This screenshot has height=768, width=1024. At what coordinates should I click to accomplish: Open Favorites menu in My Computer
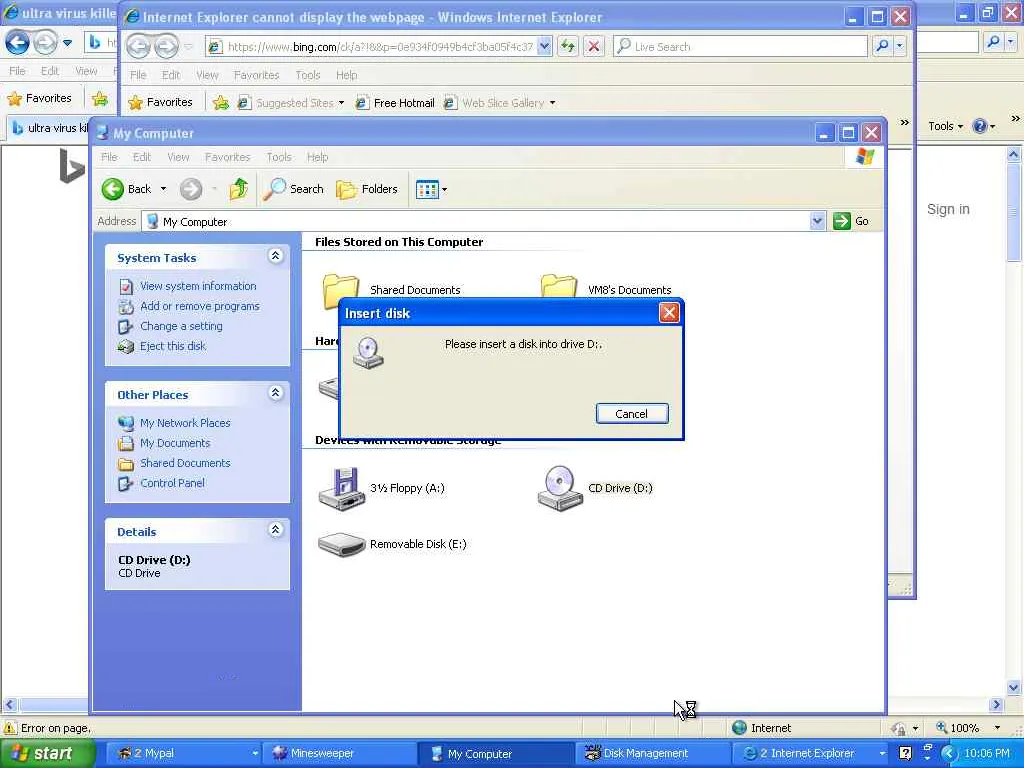click(227, 157)
